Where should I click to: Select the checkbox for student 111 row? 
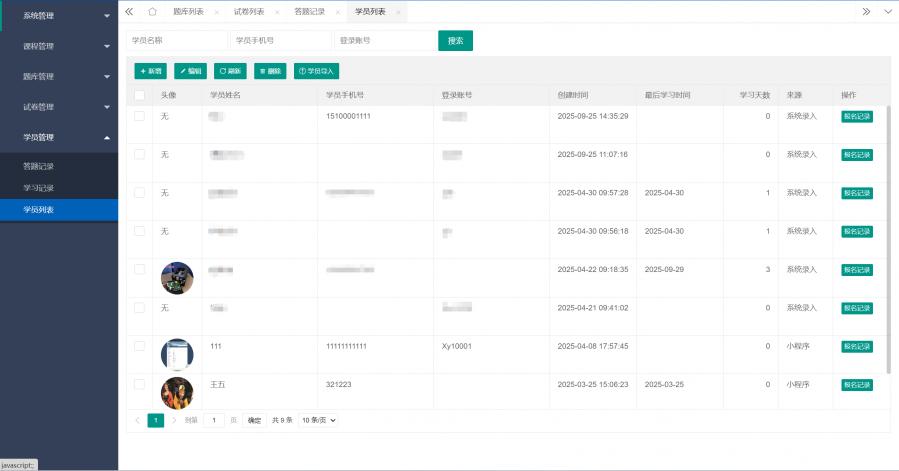click(x=140, y=345)
